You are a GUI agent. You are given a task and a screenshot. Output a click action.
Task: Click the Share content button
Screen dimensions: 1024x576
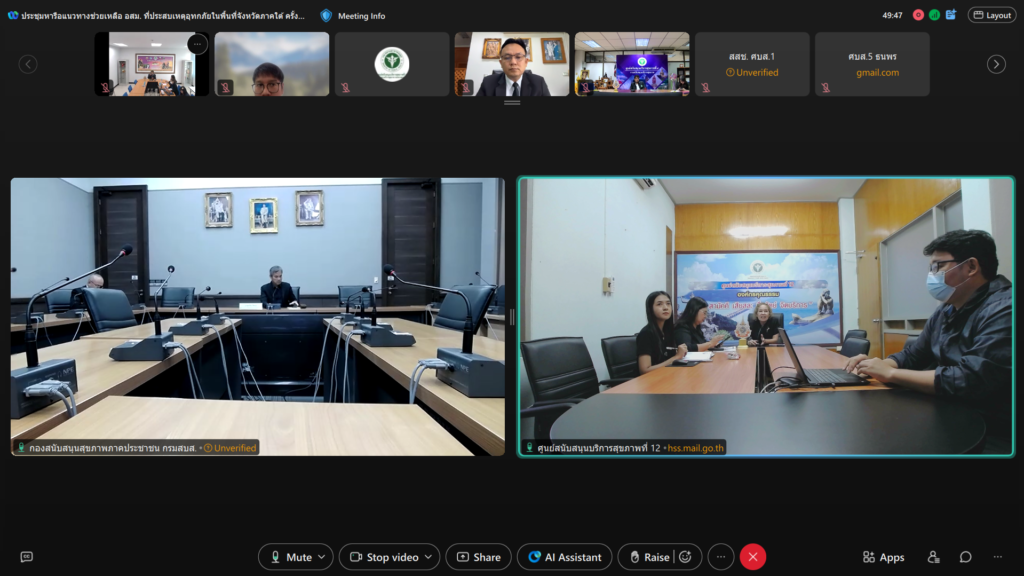(478, 557)
